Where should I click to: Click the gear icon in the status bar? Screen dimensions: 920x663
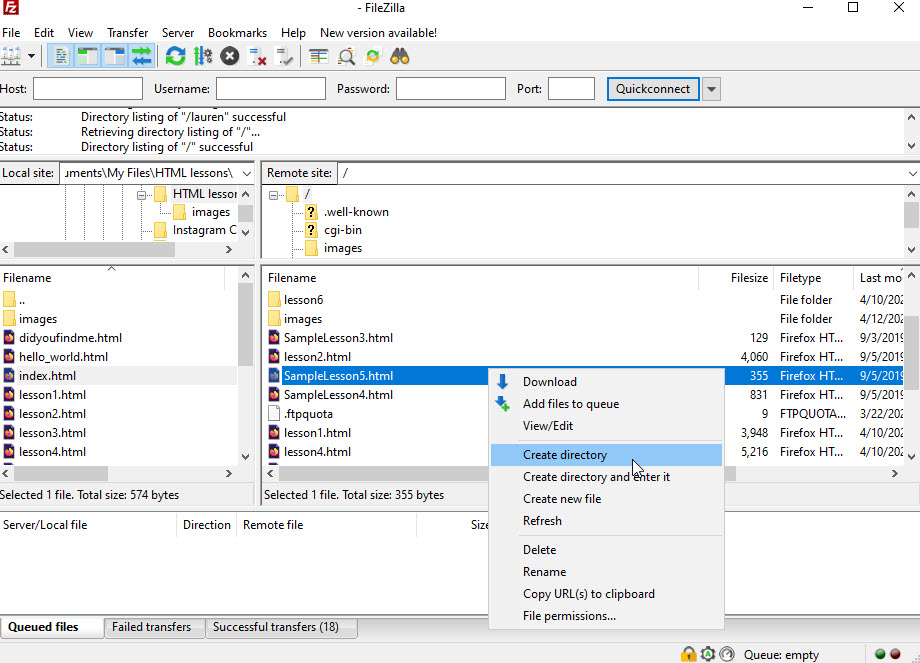click(708, 654)
